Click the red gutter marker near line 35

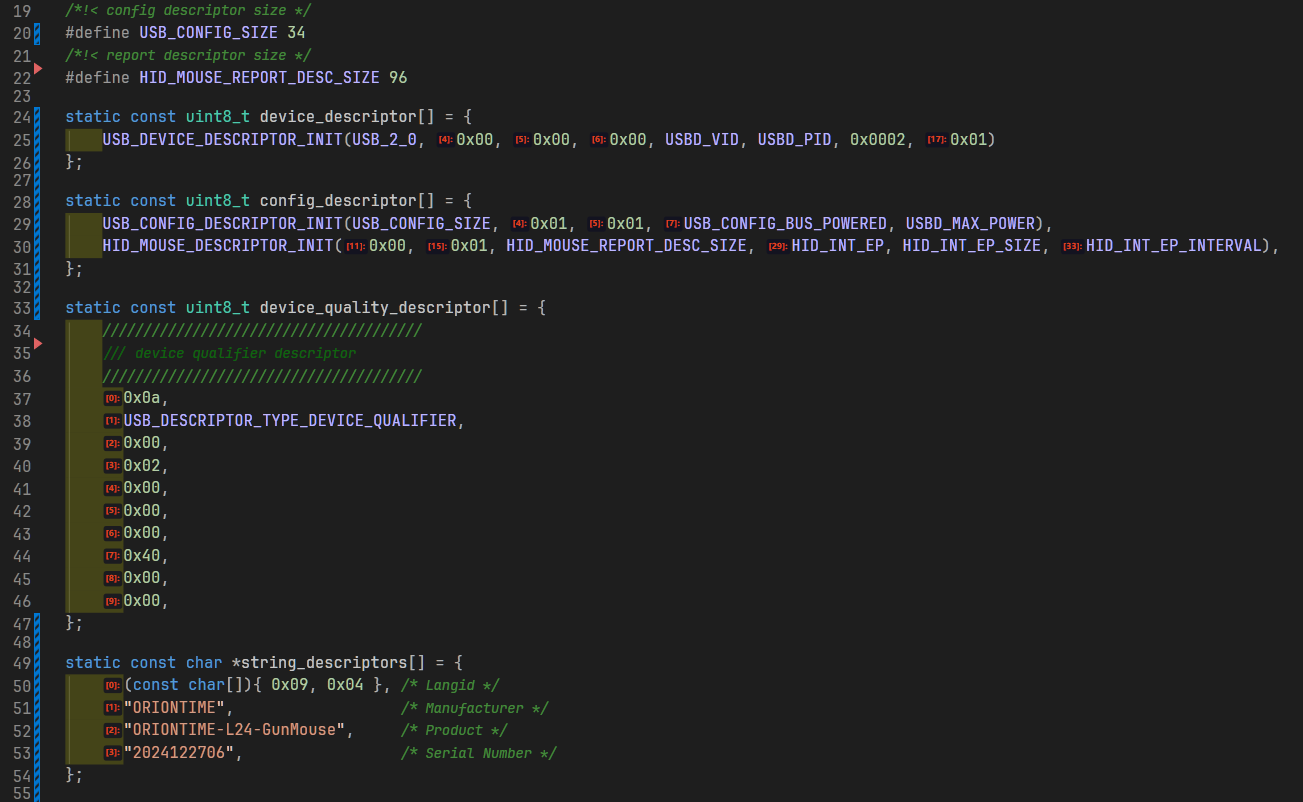38,344
